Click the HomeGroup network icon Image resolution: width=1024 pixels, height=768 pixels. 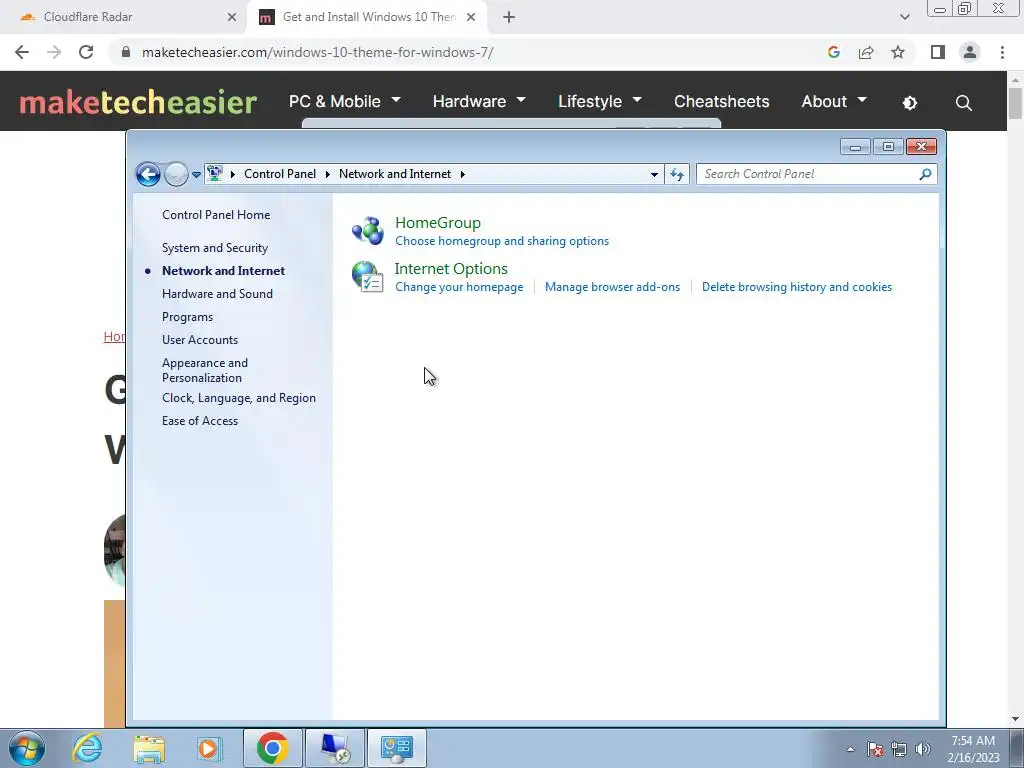click(368, 231)
